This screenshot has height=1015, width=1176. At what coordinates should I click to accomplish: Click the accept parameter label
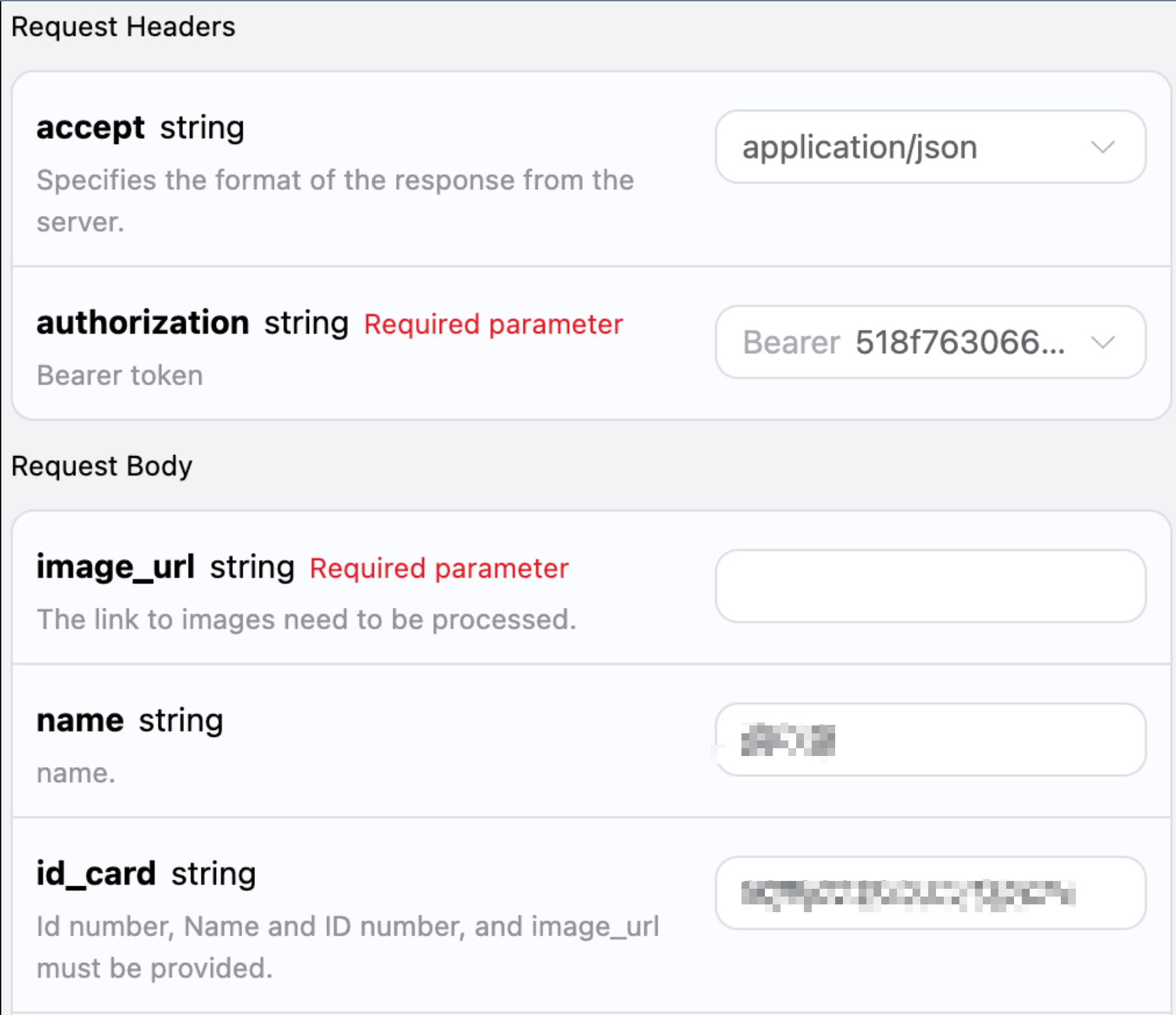(90, 128)
